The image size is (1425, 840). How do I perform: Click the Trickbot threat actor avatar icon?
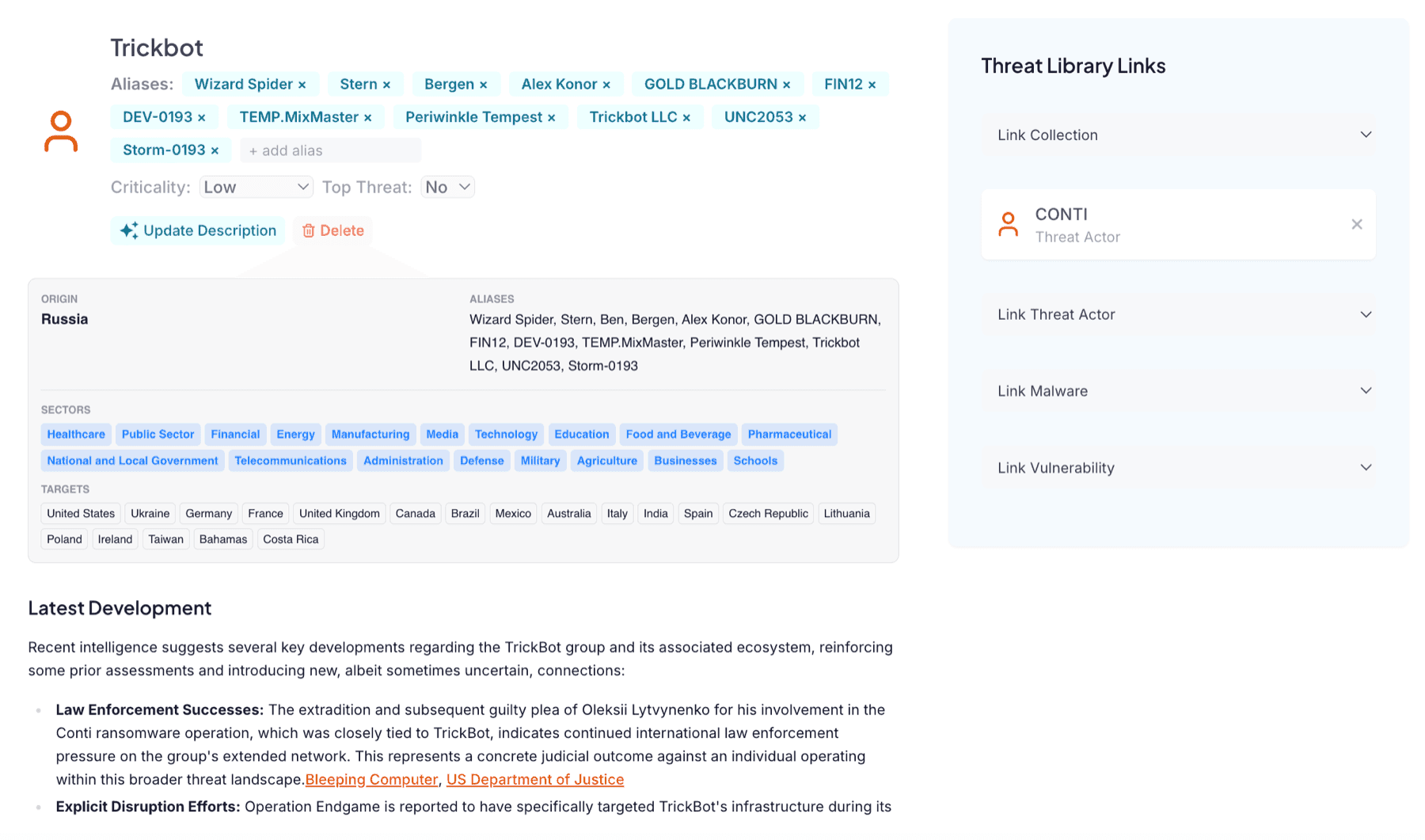point(61,131)
